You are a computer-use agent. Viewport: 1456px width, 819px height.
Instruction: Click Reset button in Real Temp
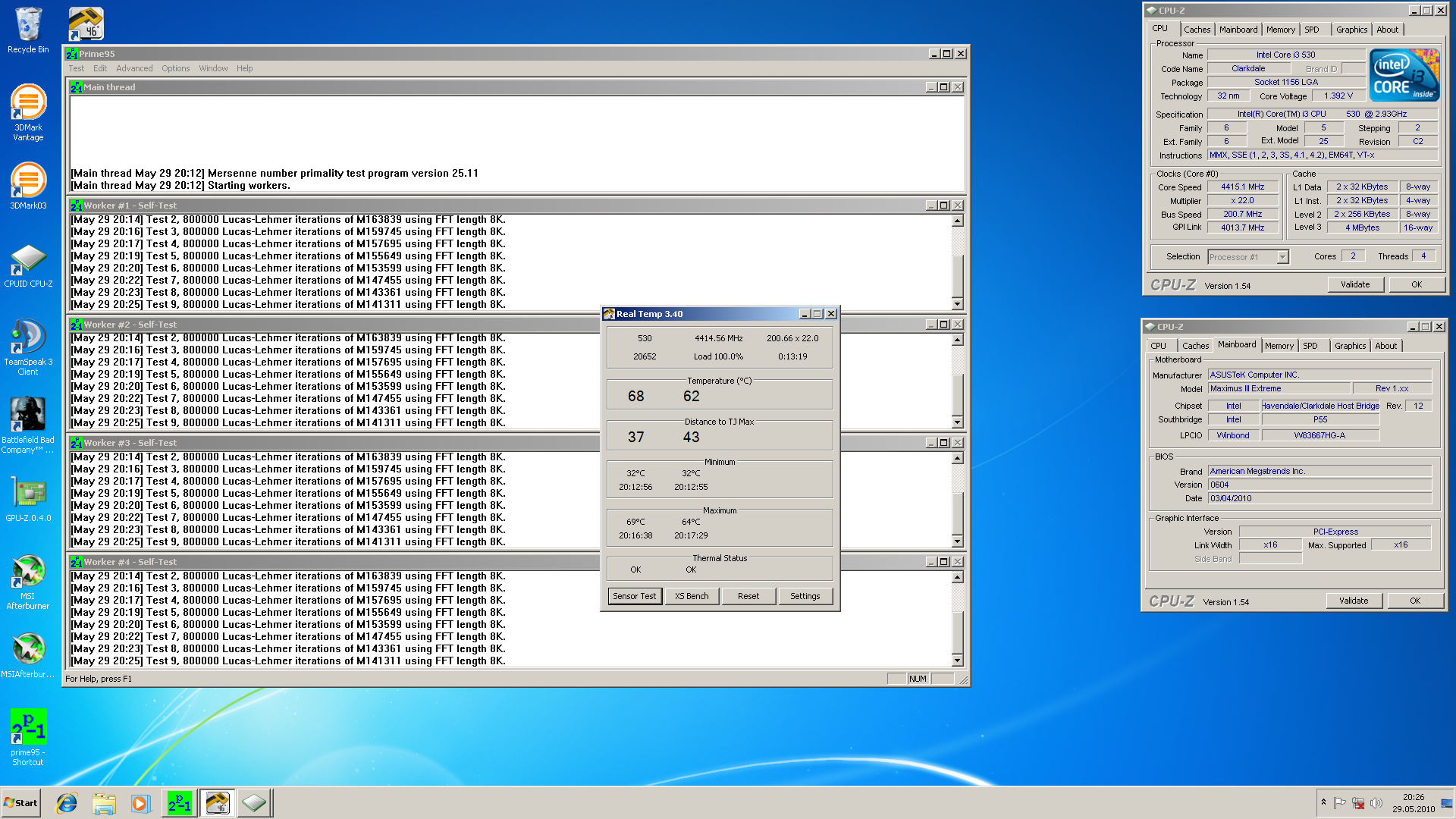(x=748, y=596)
